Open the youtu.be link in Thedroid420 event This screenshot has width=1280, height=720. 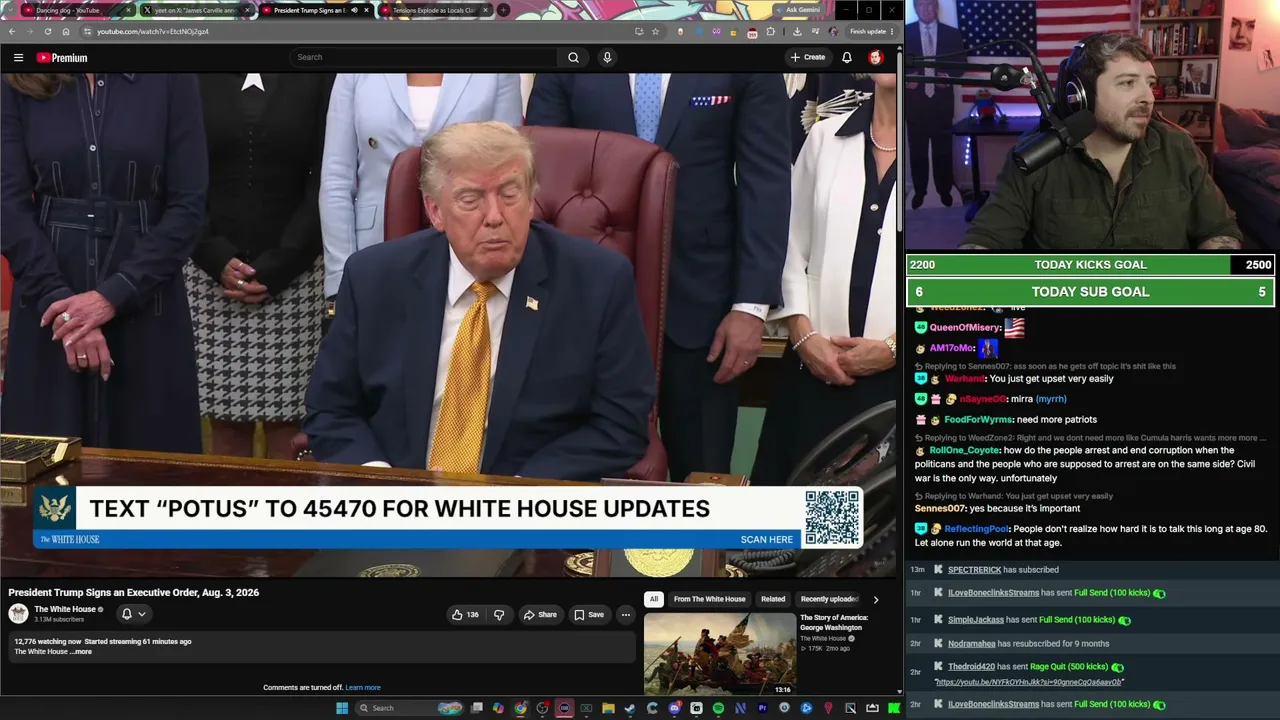coord(1029,682)
